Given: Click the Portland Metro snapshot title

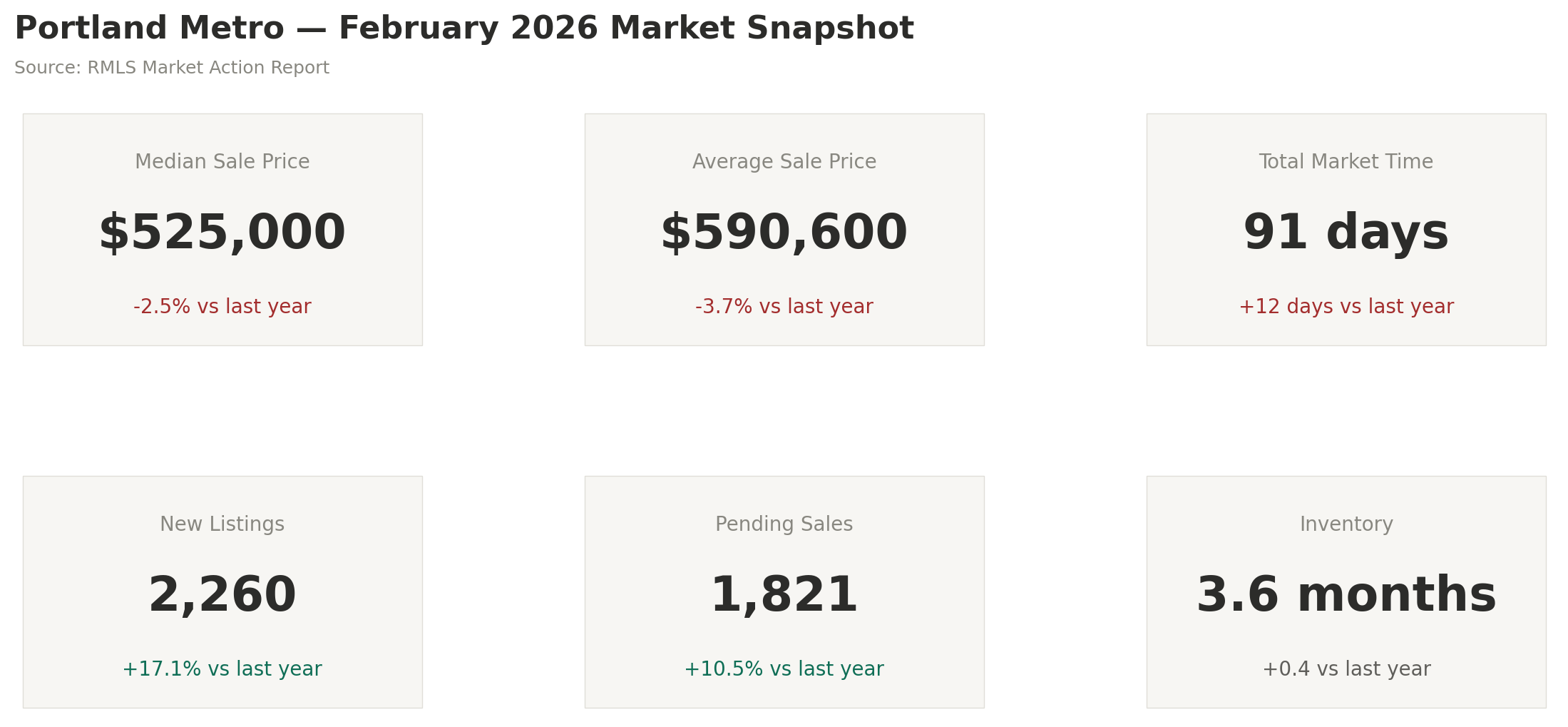Looking at the screenshot, I should click(464, 29).
